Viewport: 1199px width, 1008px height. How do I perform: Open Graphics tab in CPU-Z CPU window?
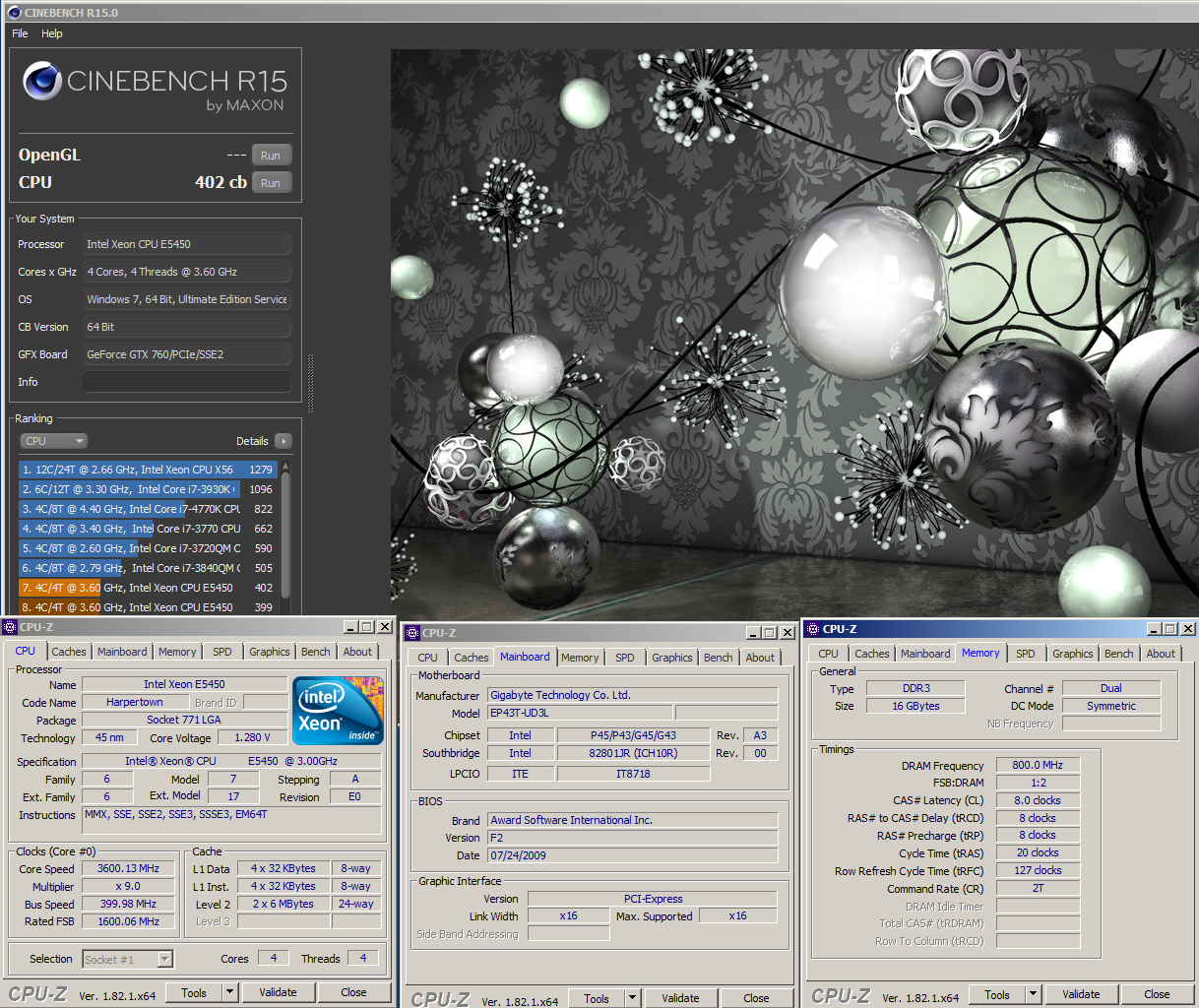(270, 652)
